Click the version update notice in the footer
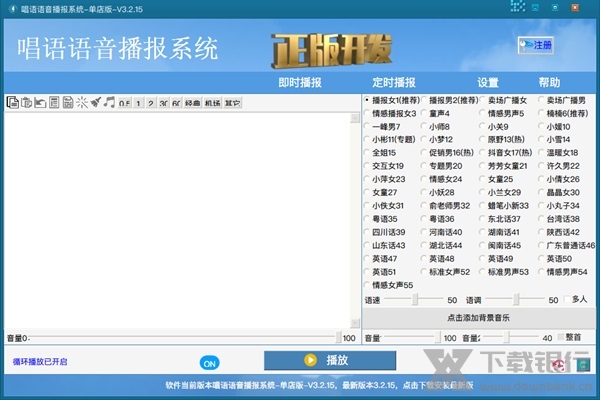 click(319, 385)
